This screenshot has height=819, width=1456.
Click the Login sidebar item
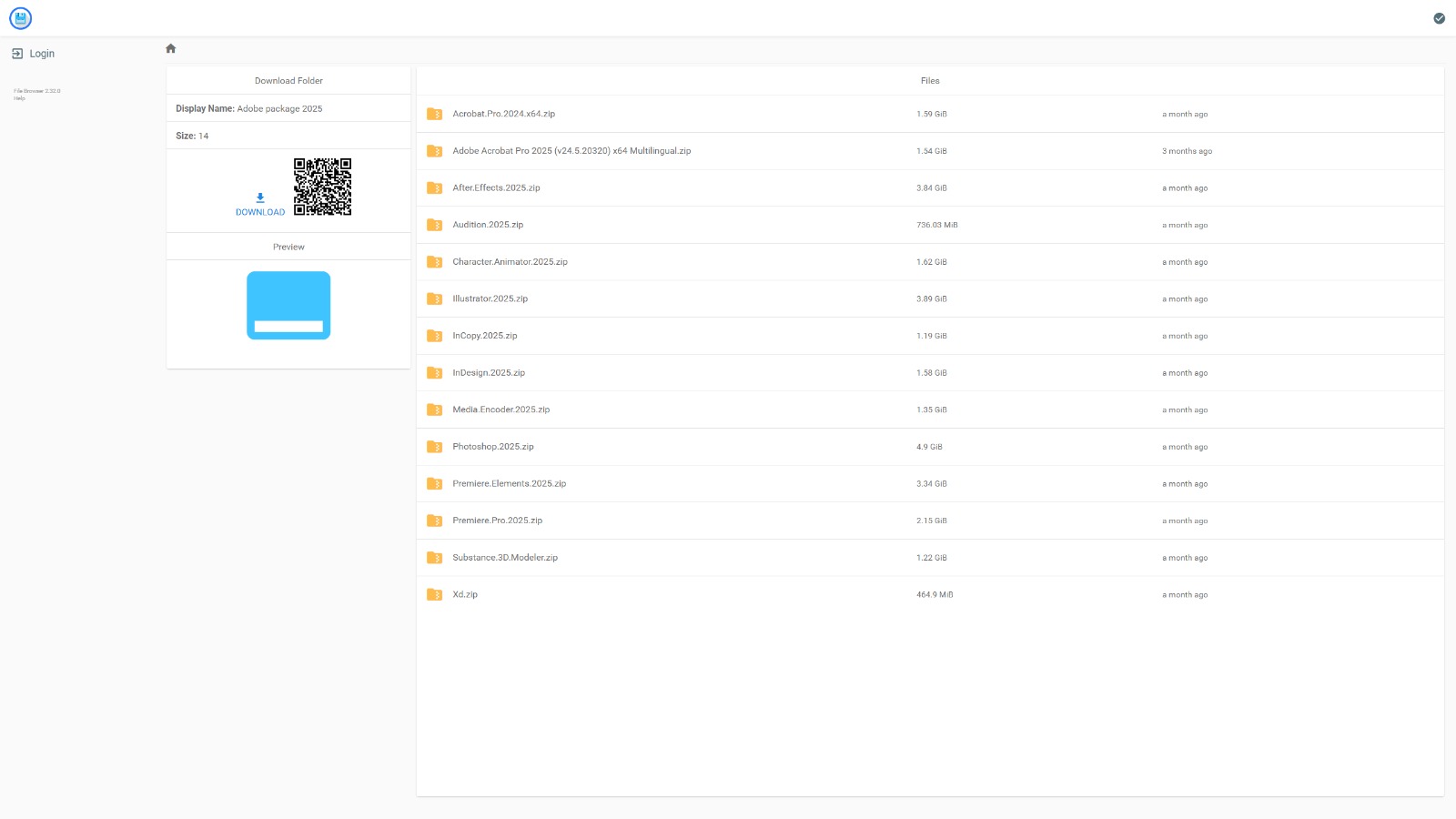point(33,54)
